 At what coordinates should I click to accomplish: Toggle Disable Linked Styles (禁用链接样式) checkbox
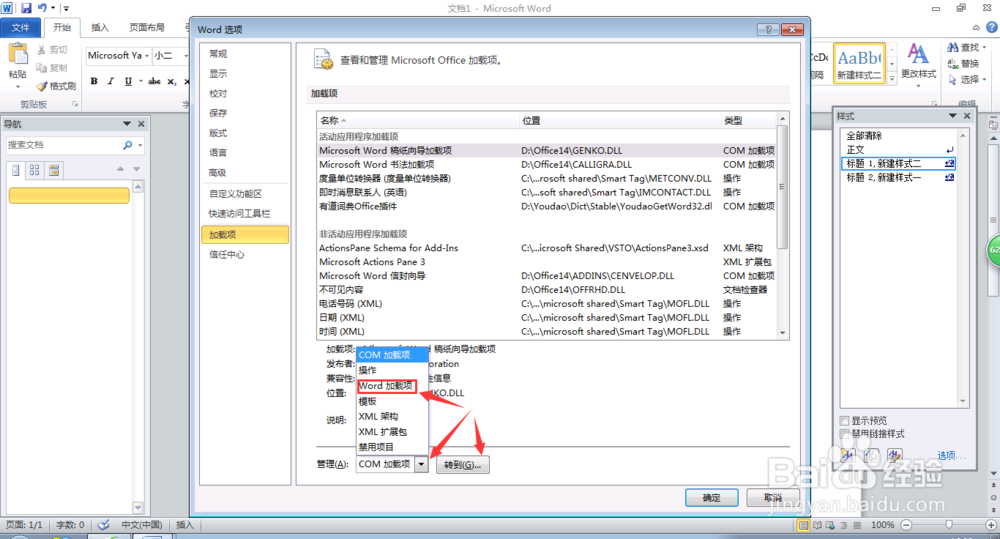click(845, 434)
